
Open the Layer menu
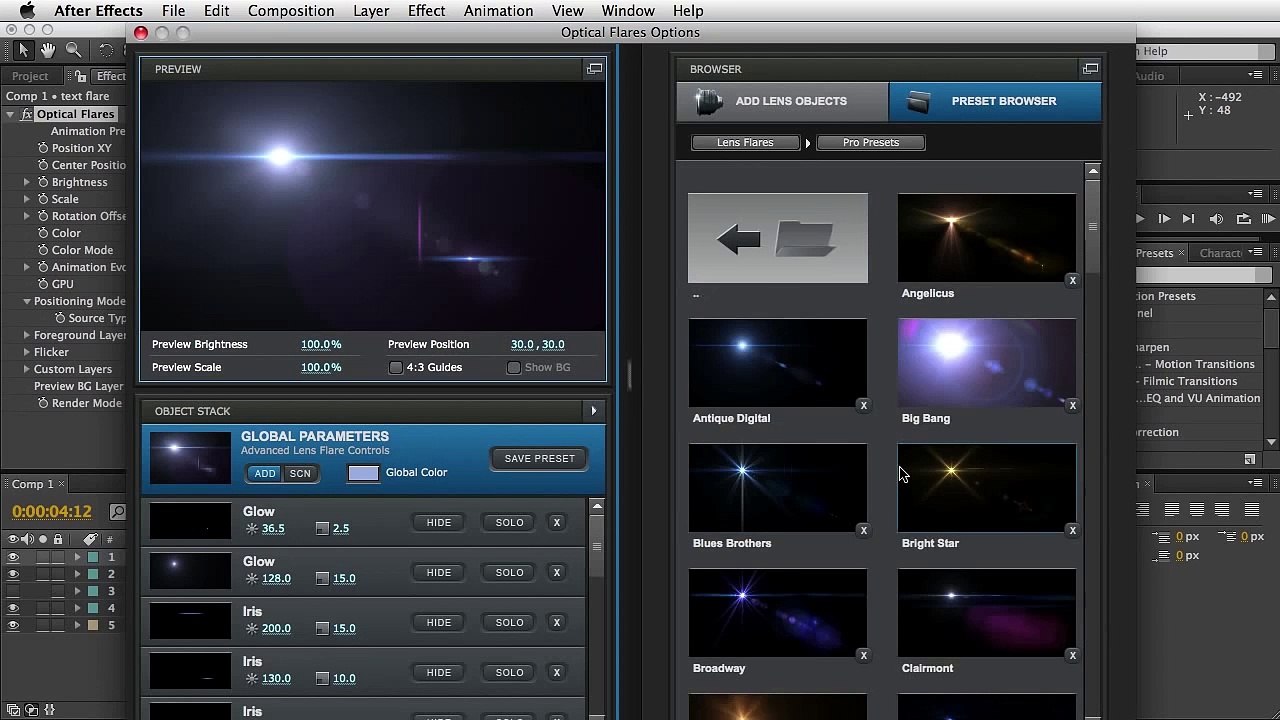[371, 11]
